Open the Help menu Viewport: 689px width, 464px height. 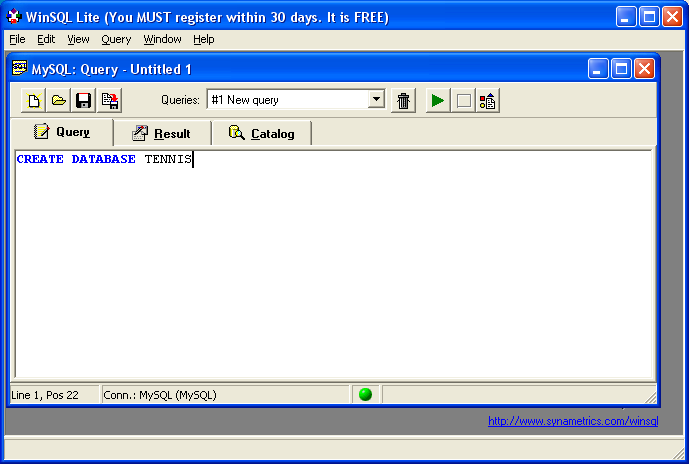(203, 39)
